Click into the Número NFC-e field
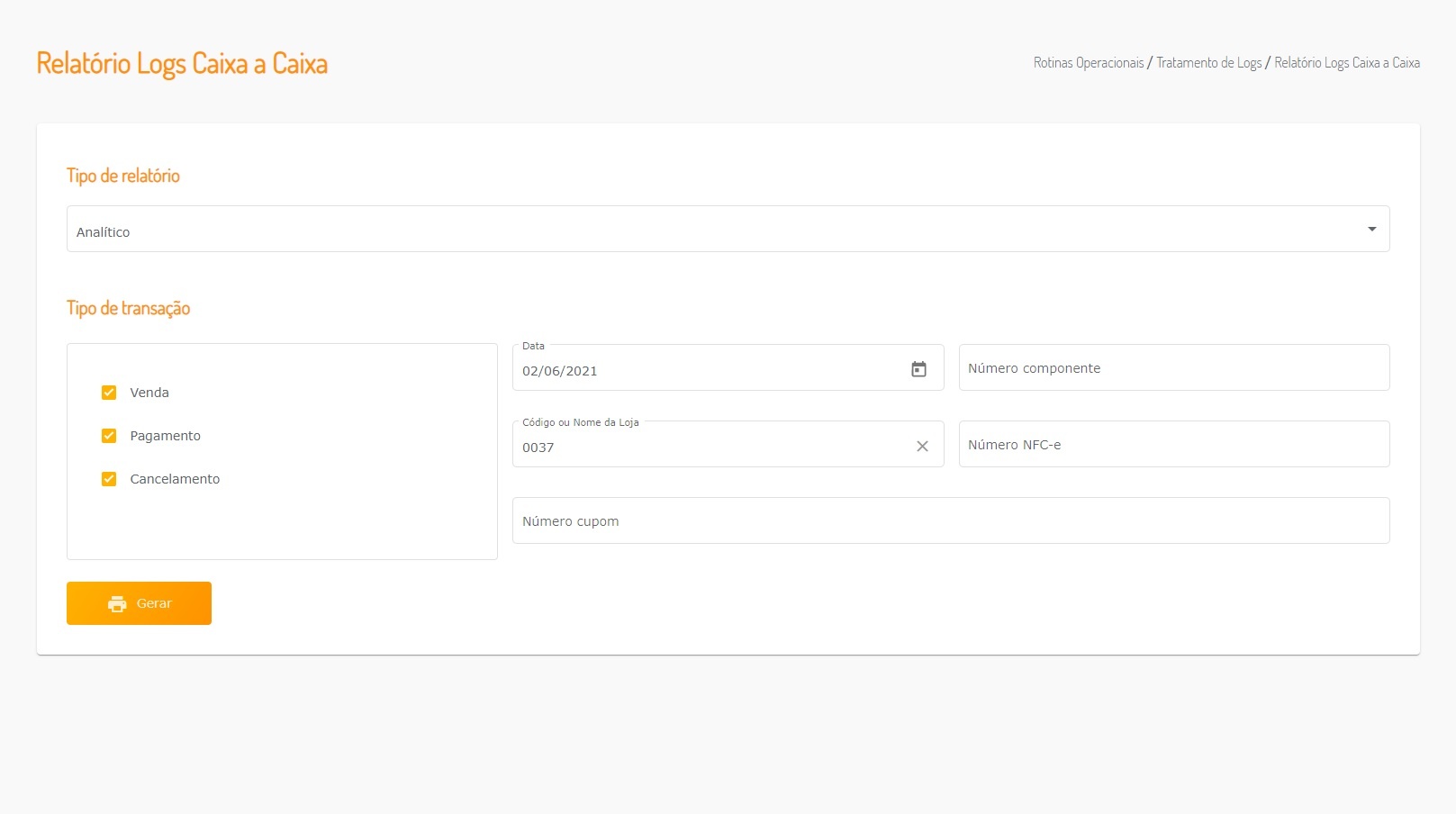 point(1173,445)
